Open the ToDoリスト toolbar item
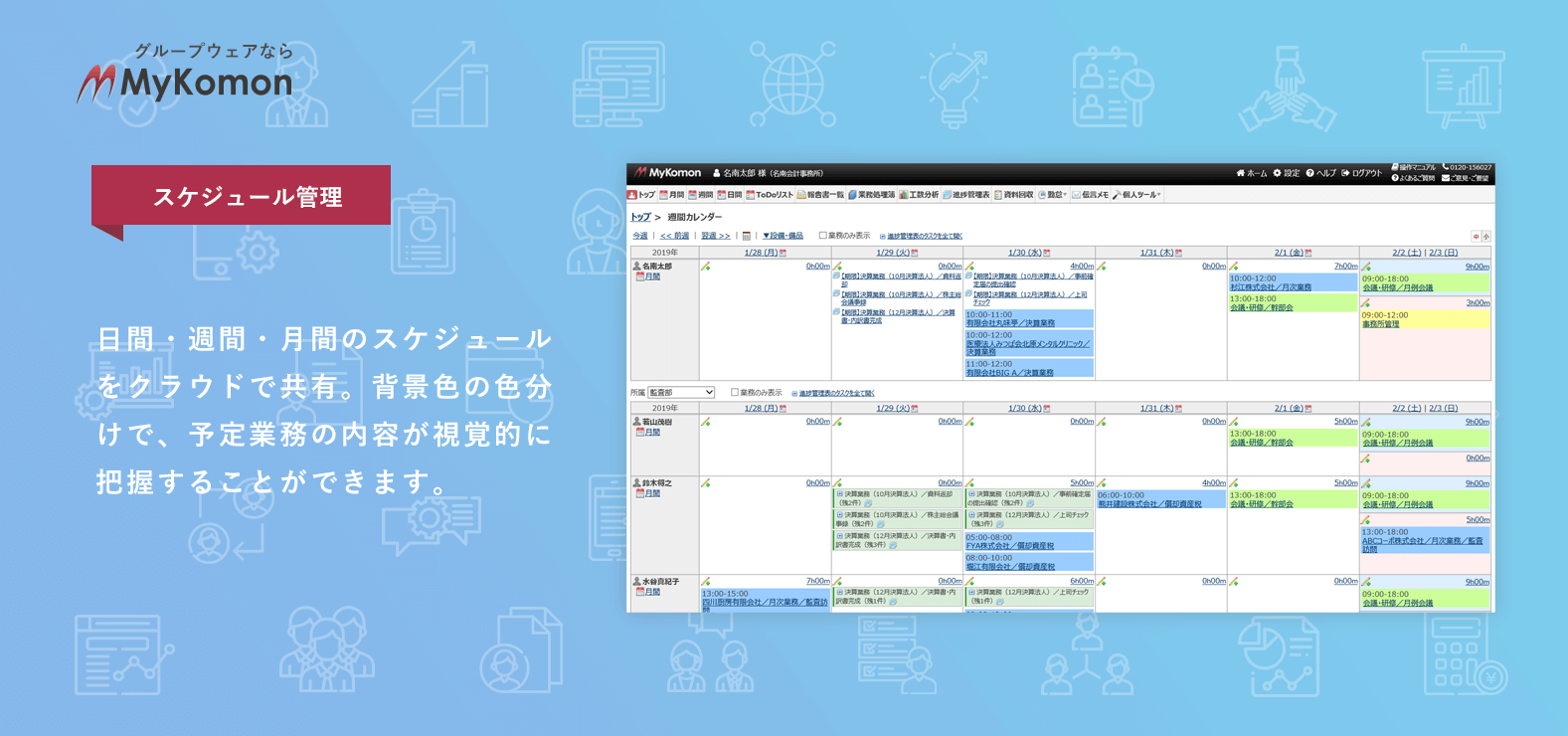 pos(770,195)
